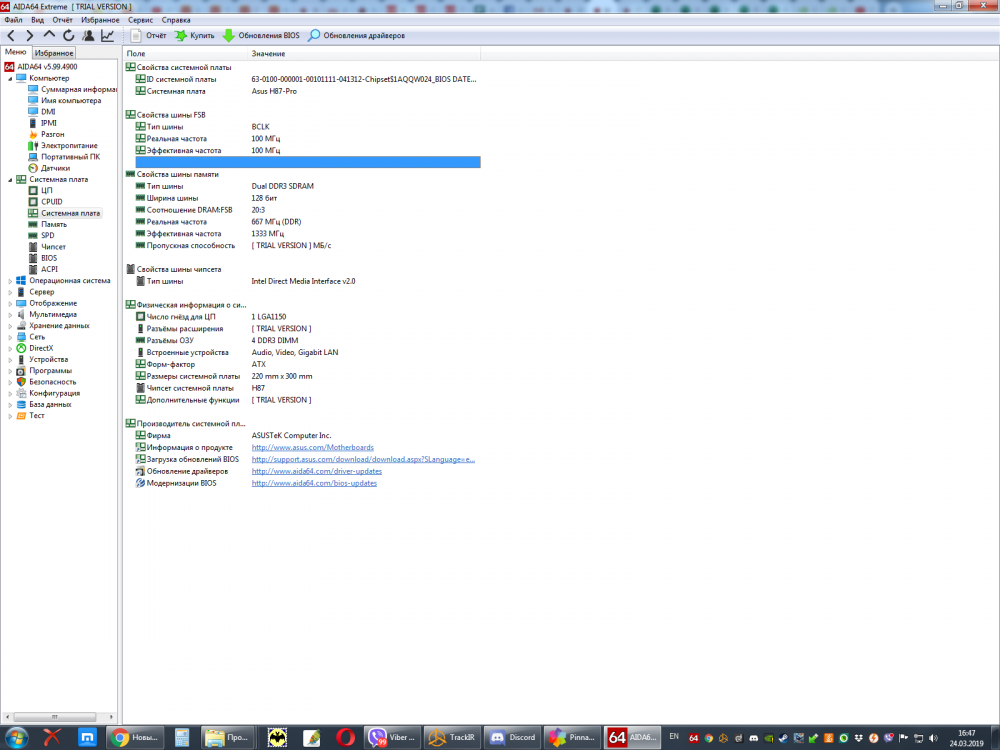Select Память tree item
Image resolution: width=1000 pixels, height=750 pixels.
pyautogui.click(x=48, y=224)
